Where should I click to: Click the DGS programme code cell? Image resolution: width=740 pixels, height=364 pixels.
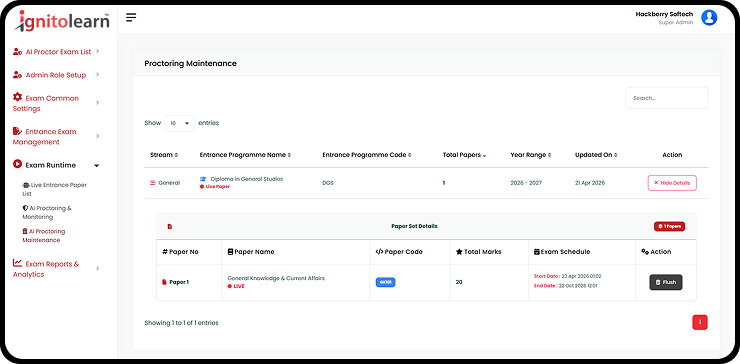tap(328, 183)
